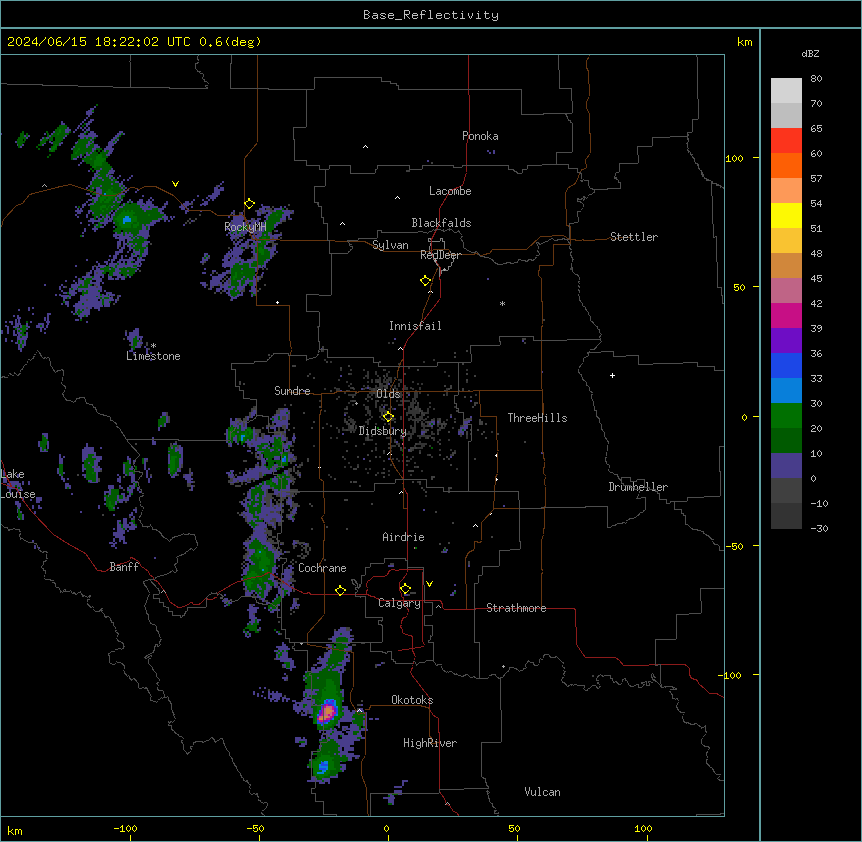Click the yellow v marker northwest of RockyMH
Viewport: 862px width, 842px height.
point(175,184)
